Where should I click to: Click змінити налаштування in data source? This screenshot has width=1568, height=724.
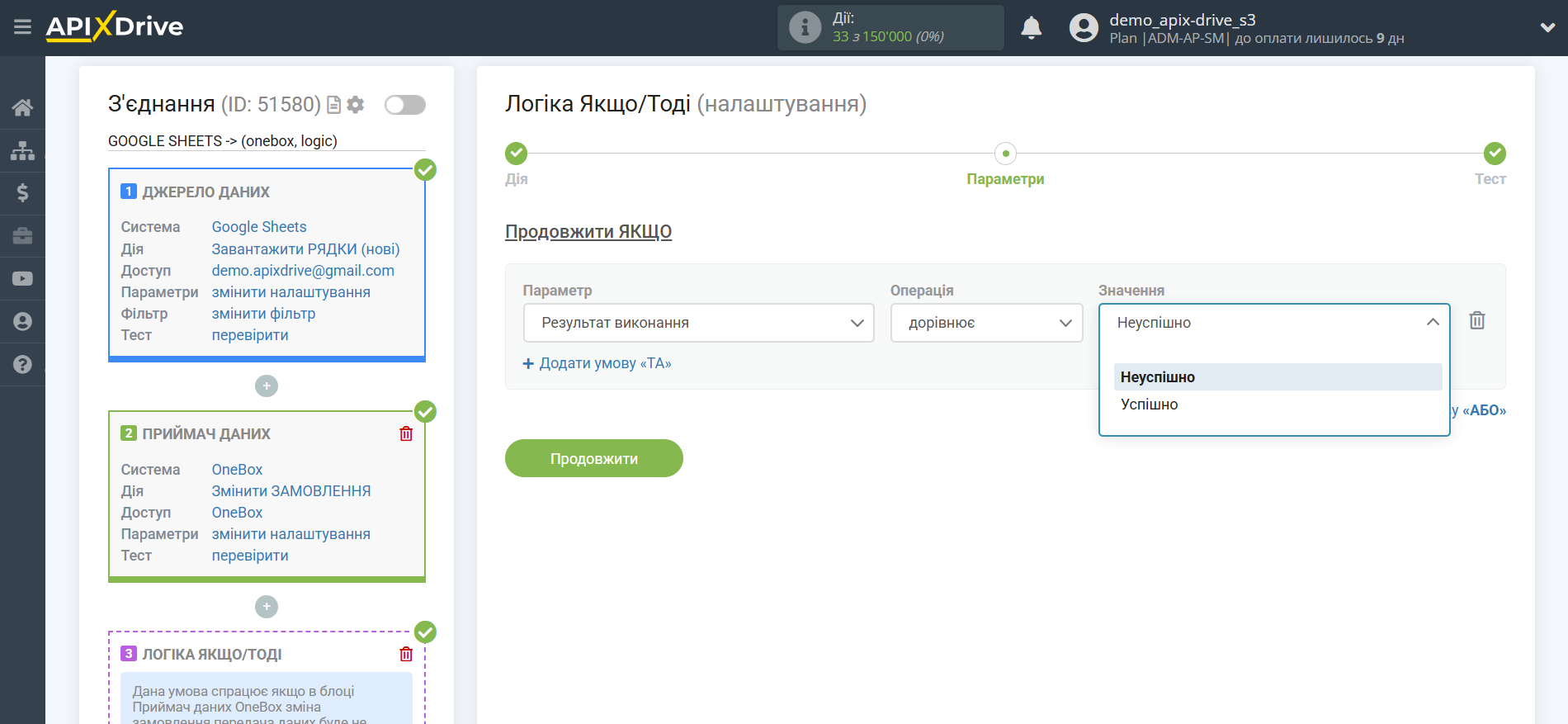[291, 292]
